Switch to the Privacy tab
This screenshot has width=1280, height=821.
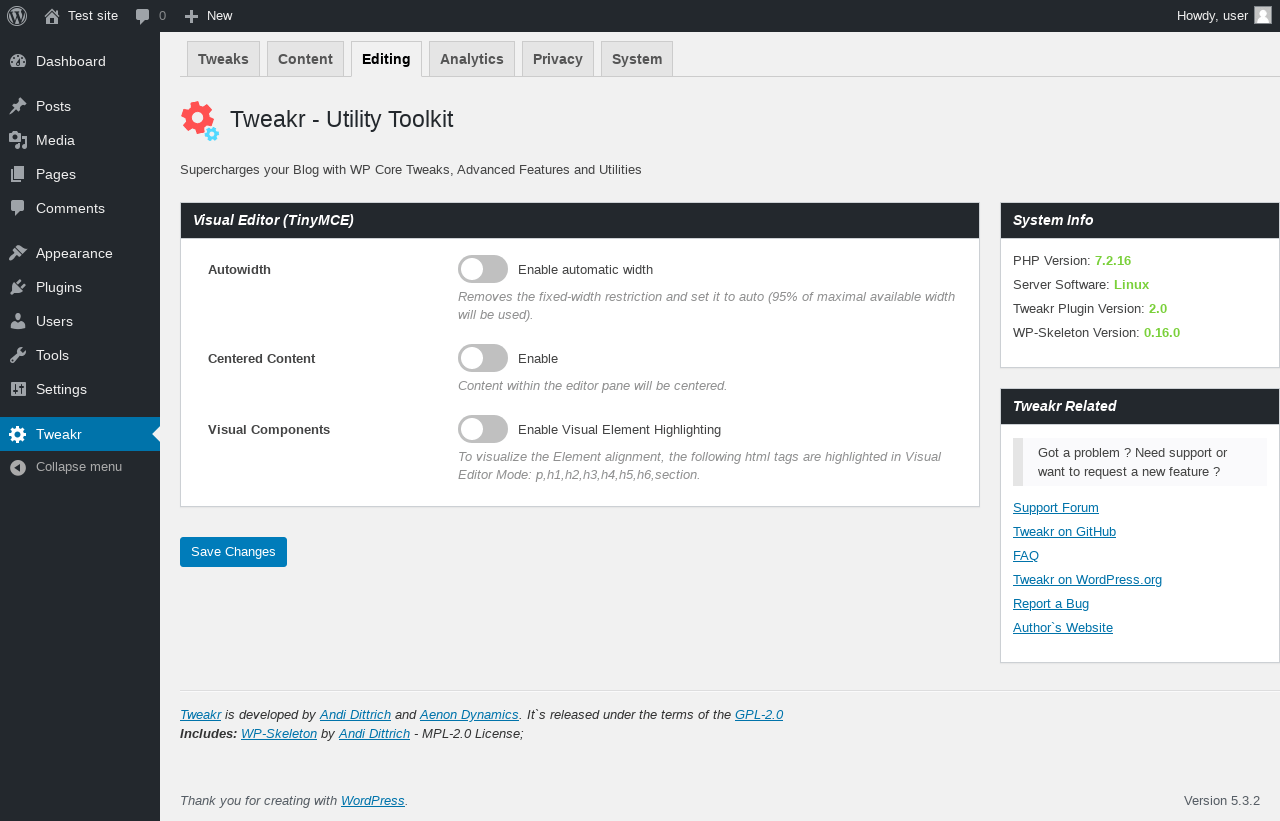click(x=557, y=59)
